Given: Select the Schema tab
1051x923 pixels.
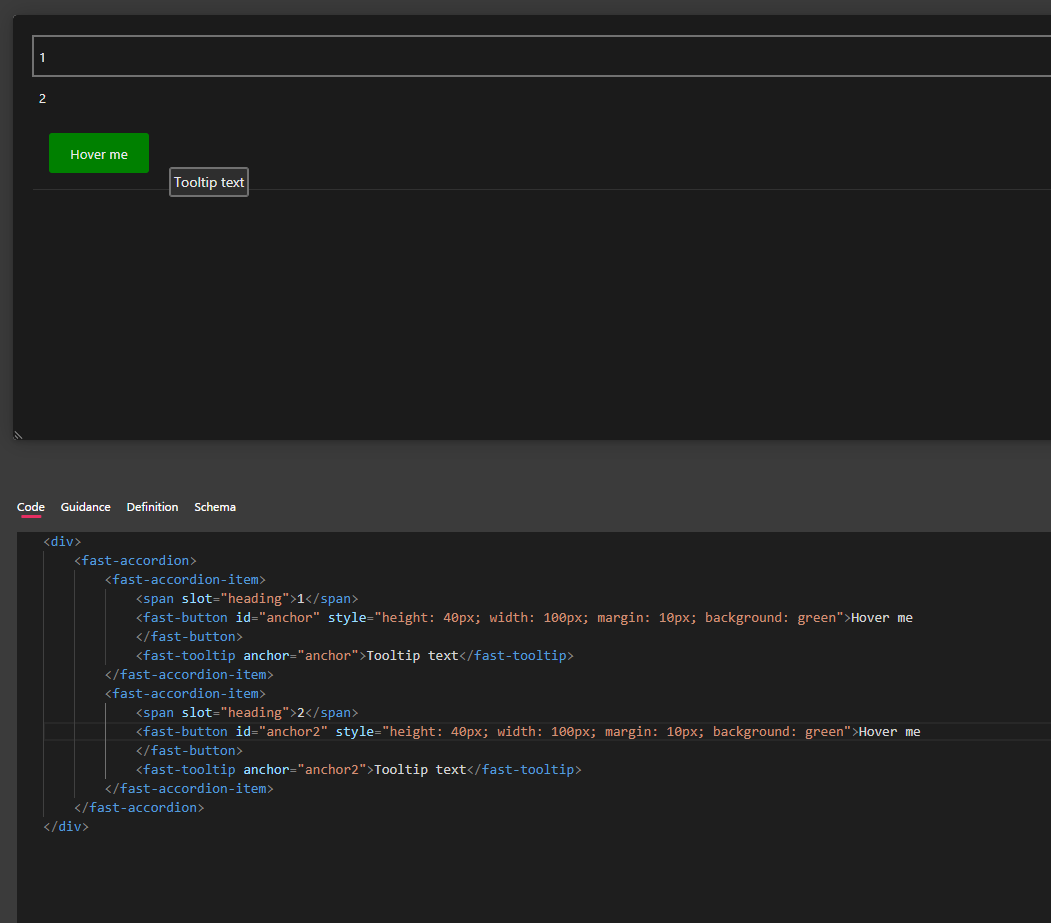Looking at the screenshot, I should pyautogui.click(x=215, y=507).
